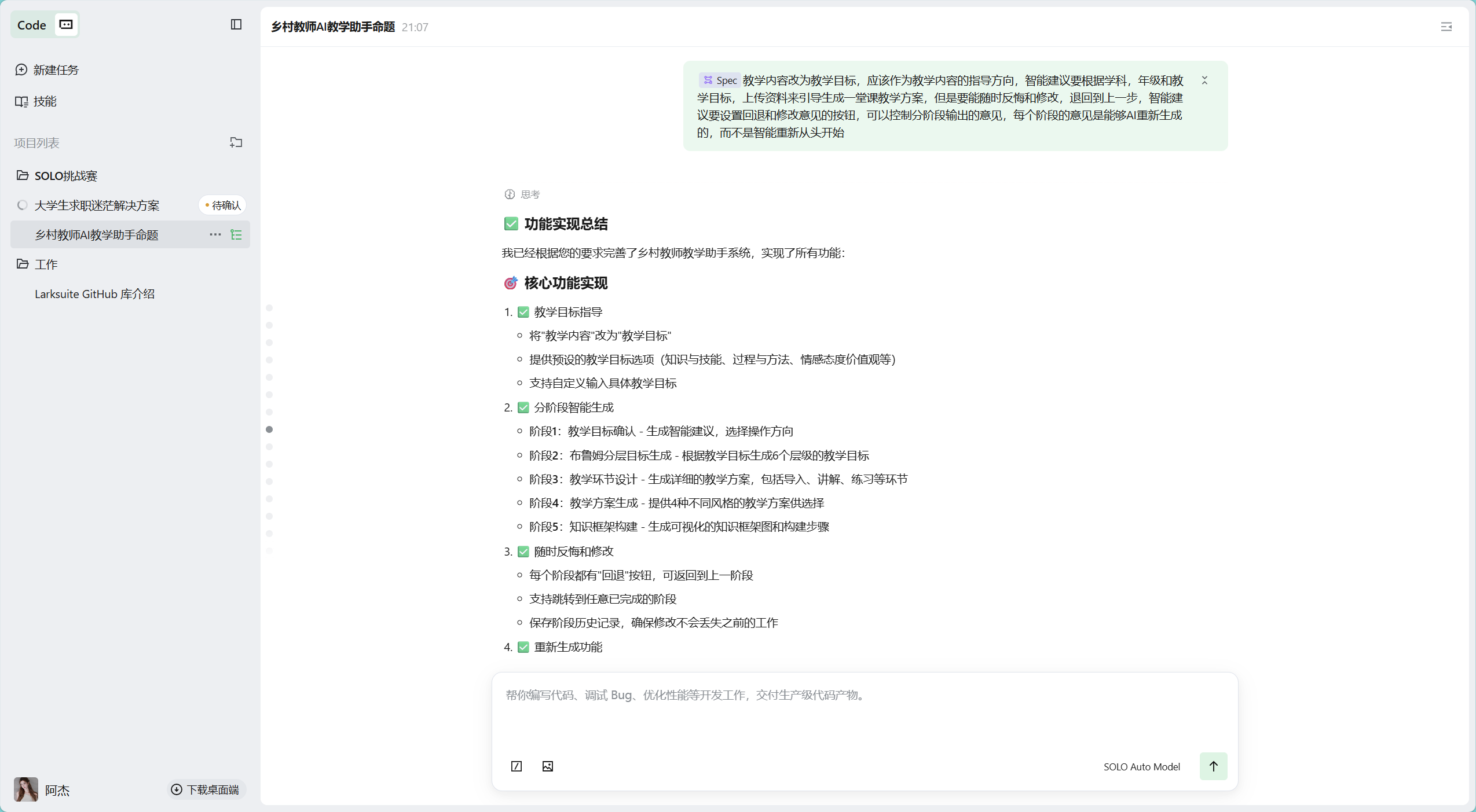The width and height of the screenshot is (1476, 812).
Task: Click the 下载桌面端 button
Action: 206,789
